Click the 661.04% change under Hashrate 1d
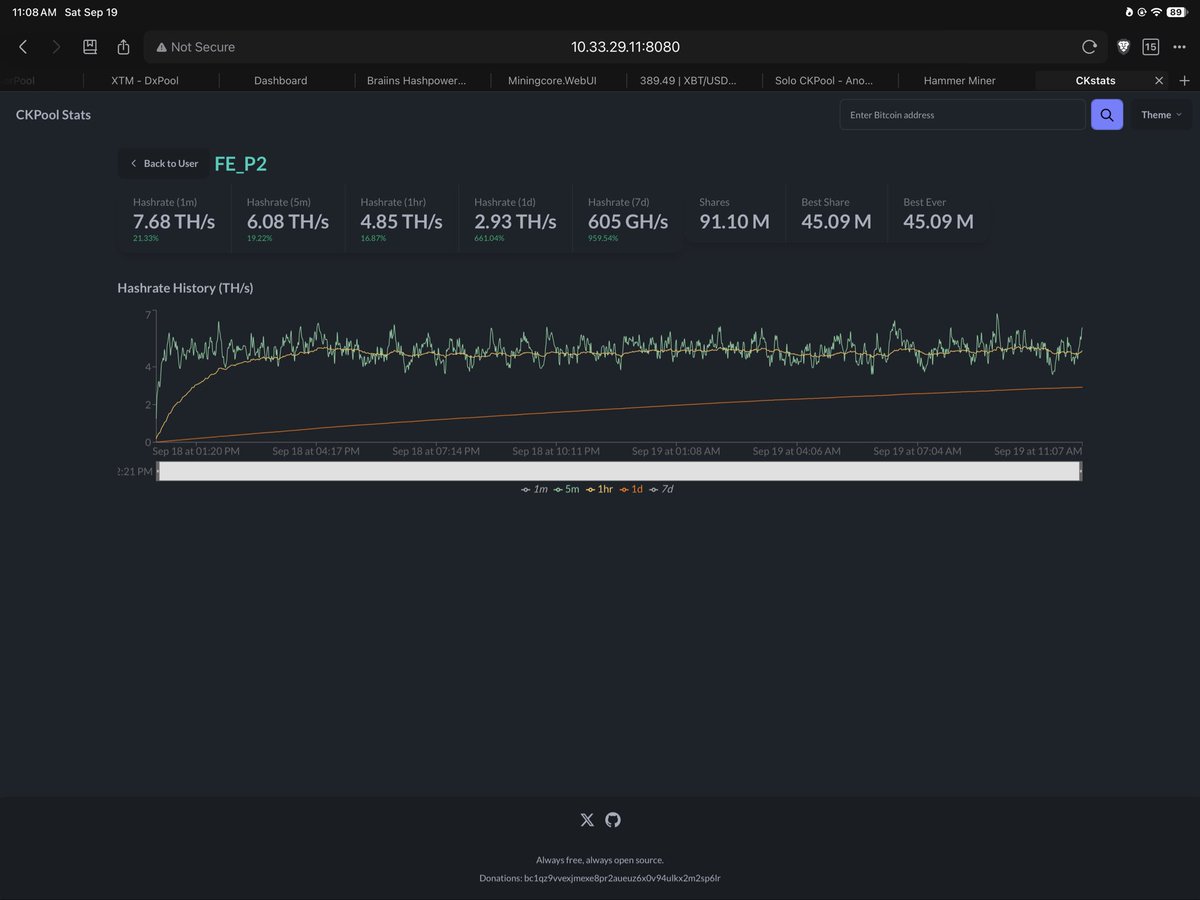Viewport: 1200px width, 900px height. tap(489, 239)
